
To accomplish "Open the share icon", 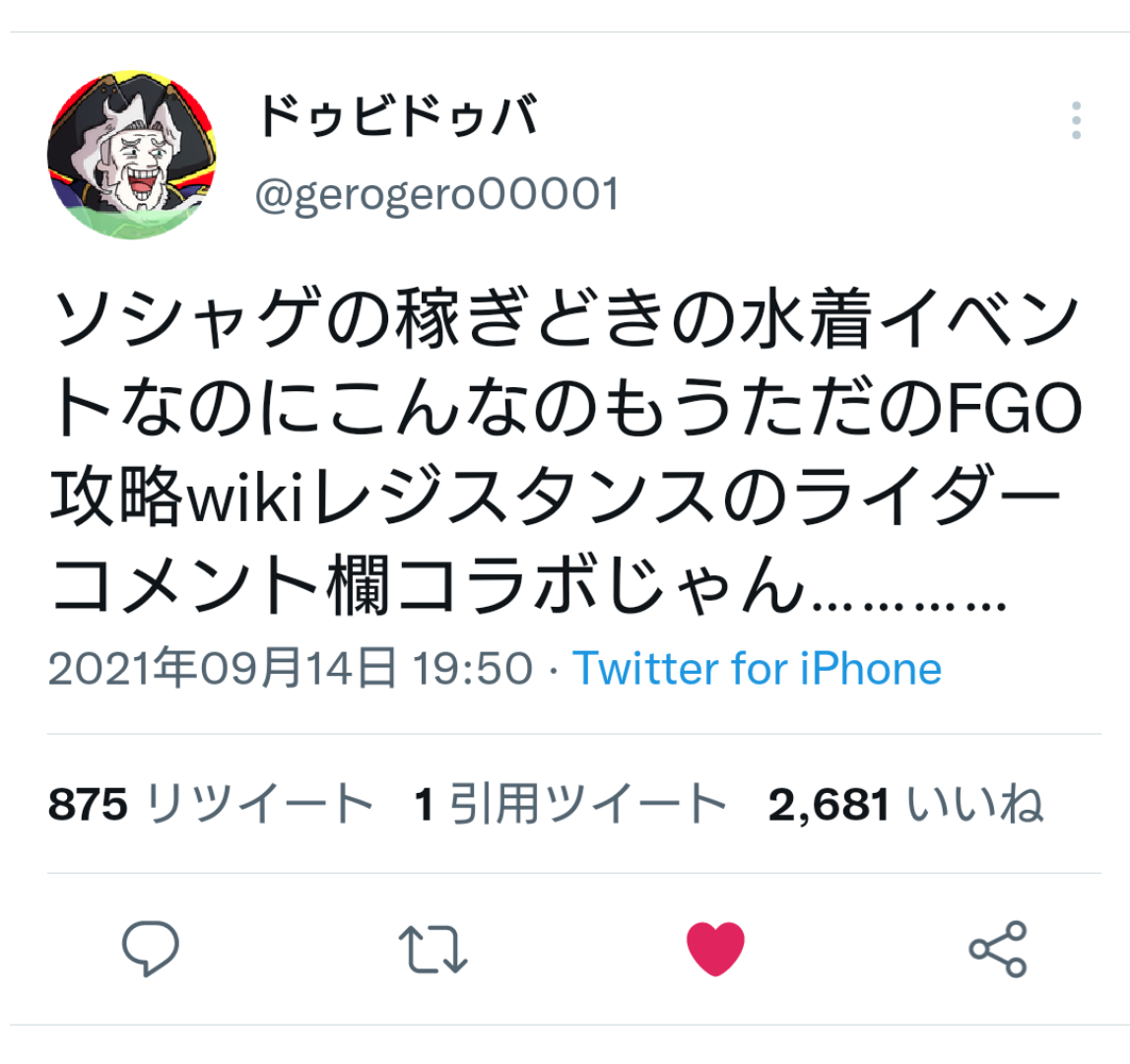I will (x=998, y=949).
